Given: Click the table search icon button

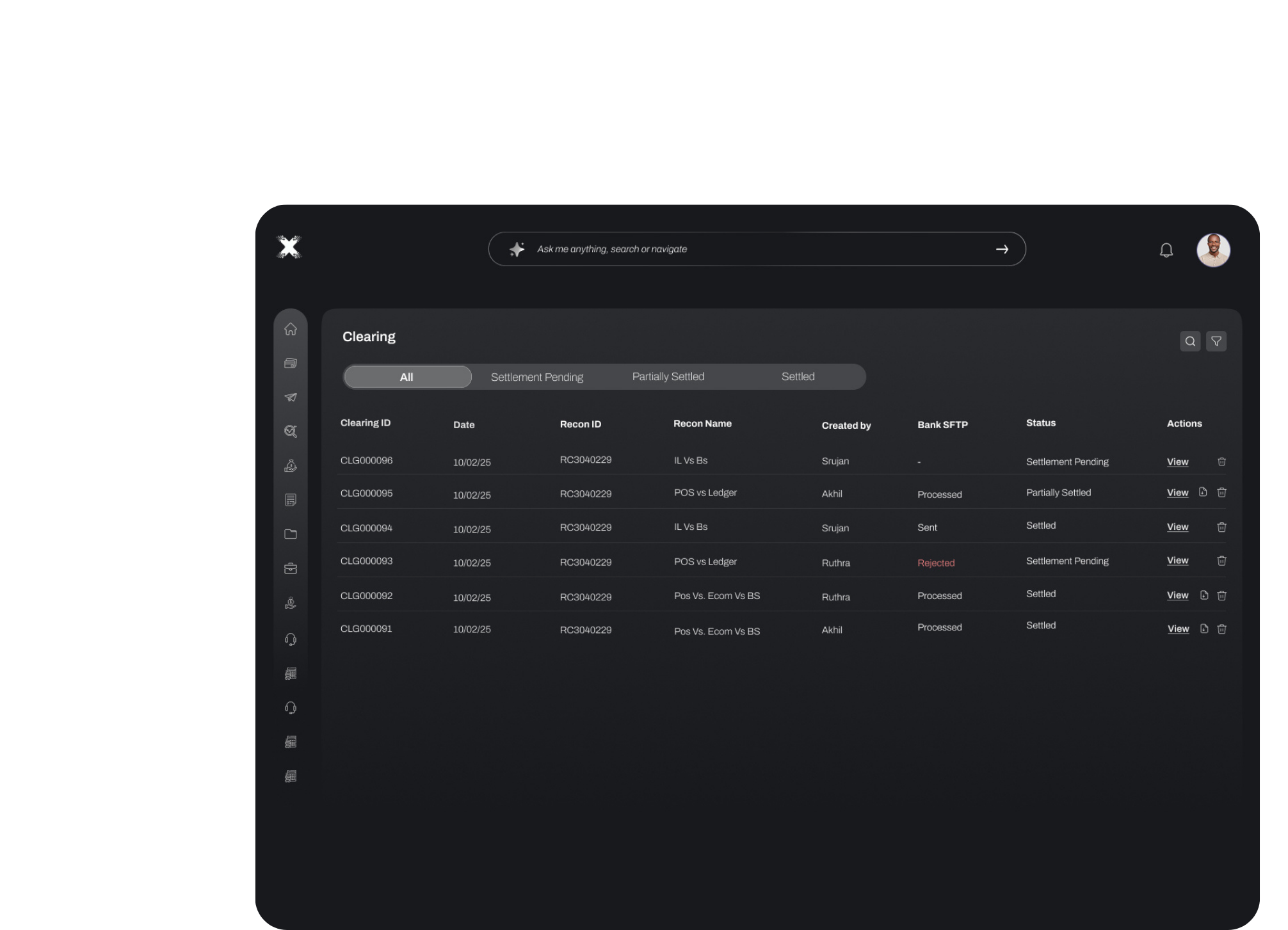Looking at the screenshot, I should pyautogui.click(x=1189, y=341).
